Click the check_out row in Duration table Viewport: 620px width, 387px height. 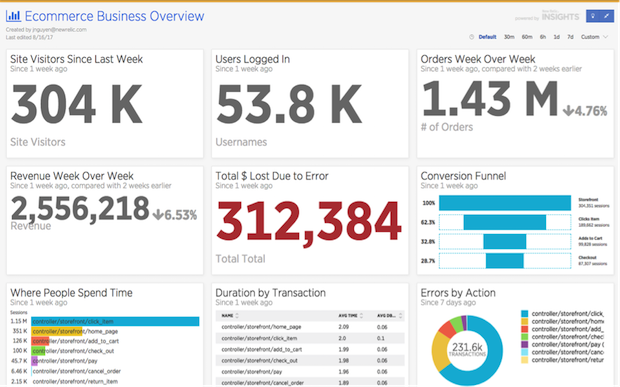pyautogui.click(x=310, y=361)
